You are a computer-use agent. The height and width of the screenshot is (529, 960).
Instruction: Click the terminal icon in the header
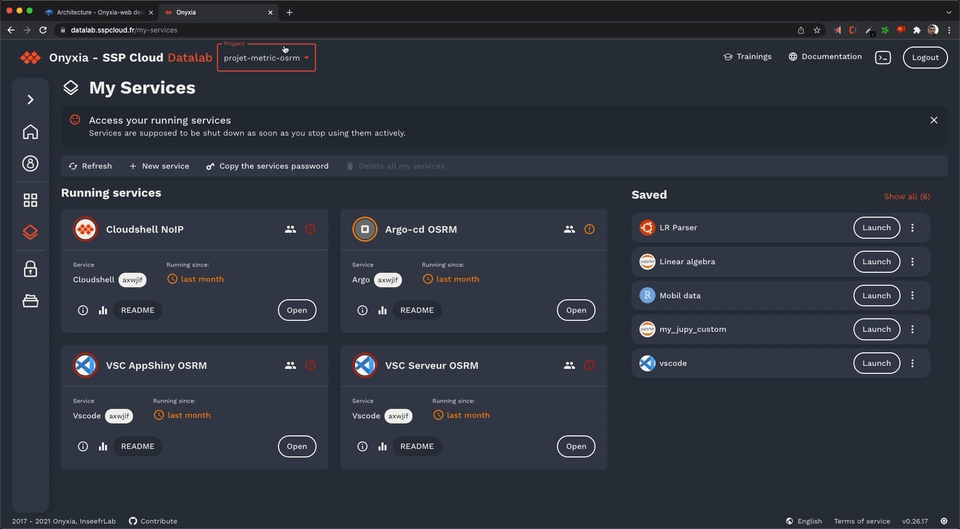[882, 57]
